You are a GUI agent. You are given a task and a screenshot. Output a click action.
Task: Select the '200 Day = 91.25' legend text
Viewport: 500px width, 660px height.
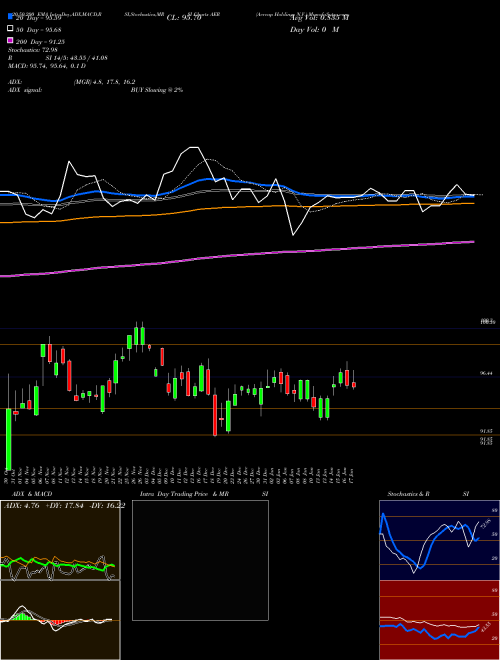(x=41, y=42)
